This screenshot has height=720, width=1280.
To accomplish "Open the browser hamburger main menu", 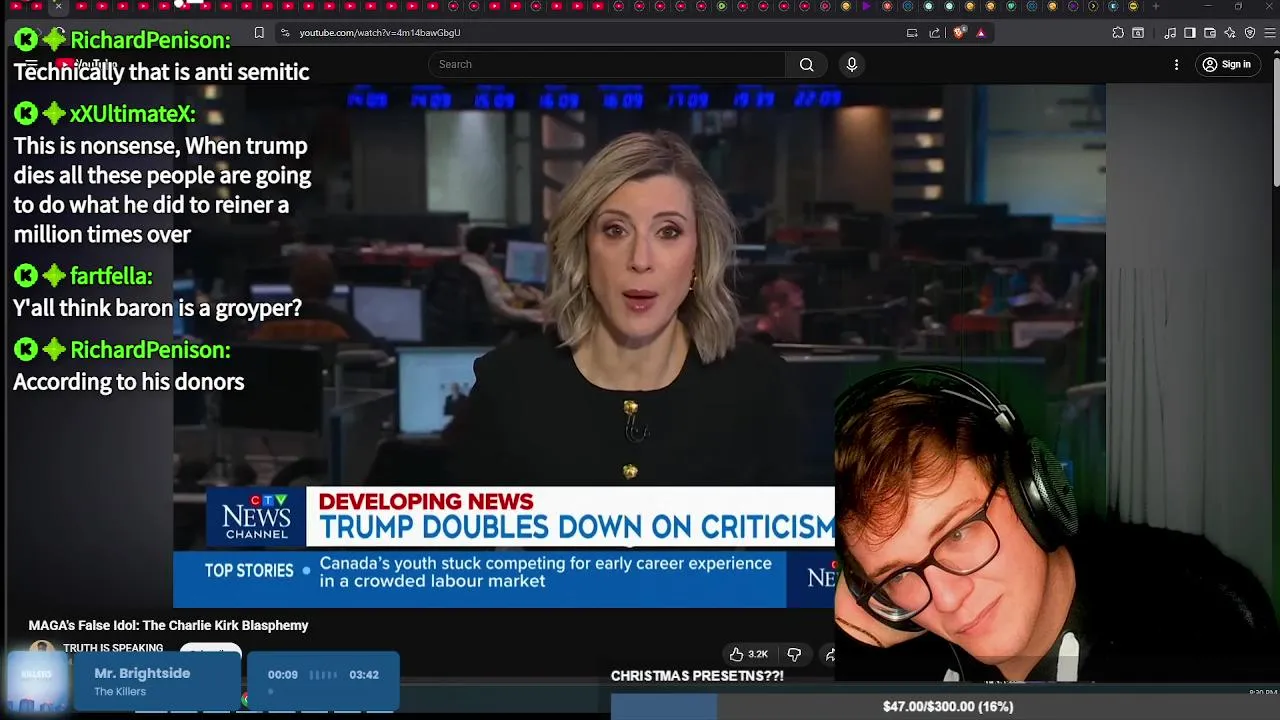I will pos(1271,33).
